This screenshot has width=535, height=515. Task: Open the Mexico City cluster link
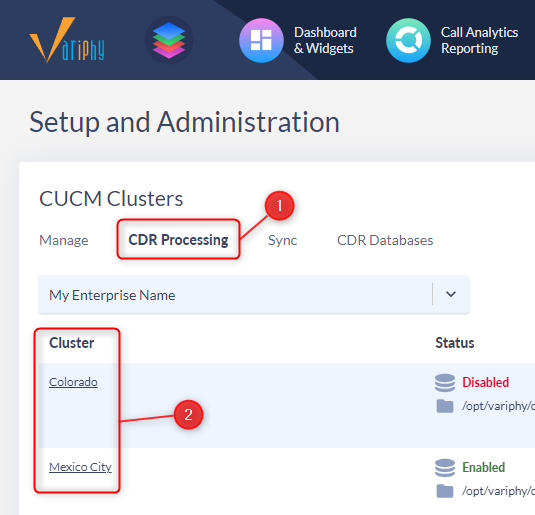81,467
